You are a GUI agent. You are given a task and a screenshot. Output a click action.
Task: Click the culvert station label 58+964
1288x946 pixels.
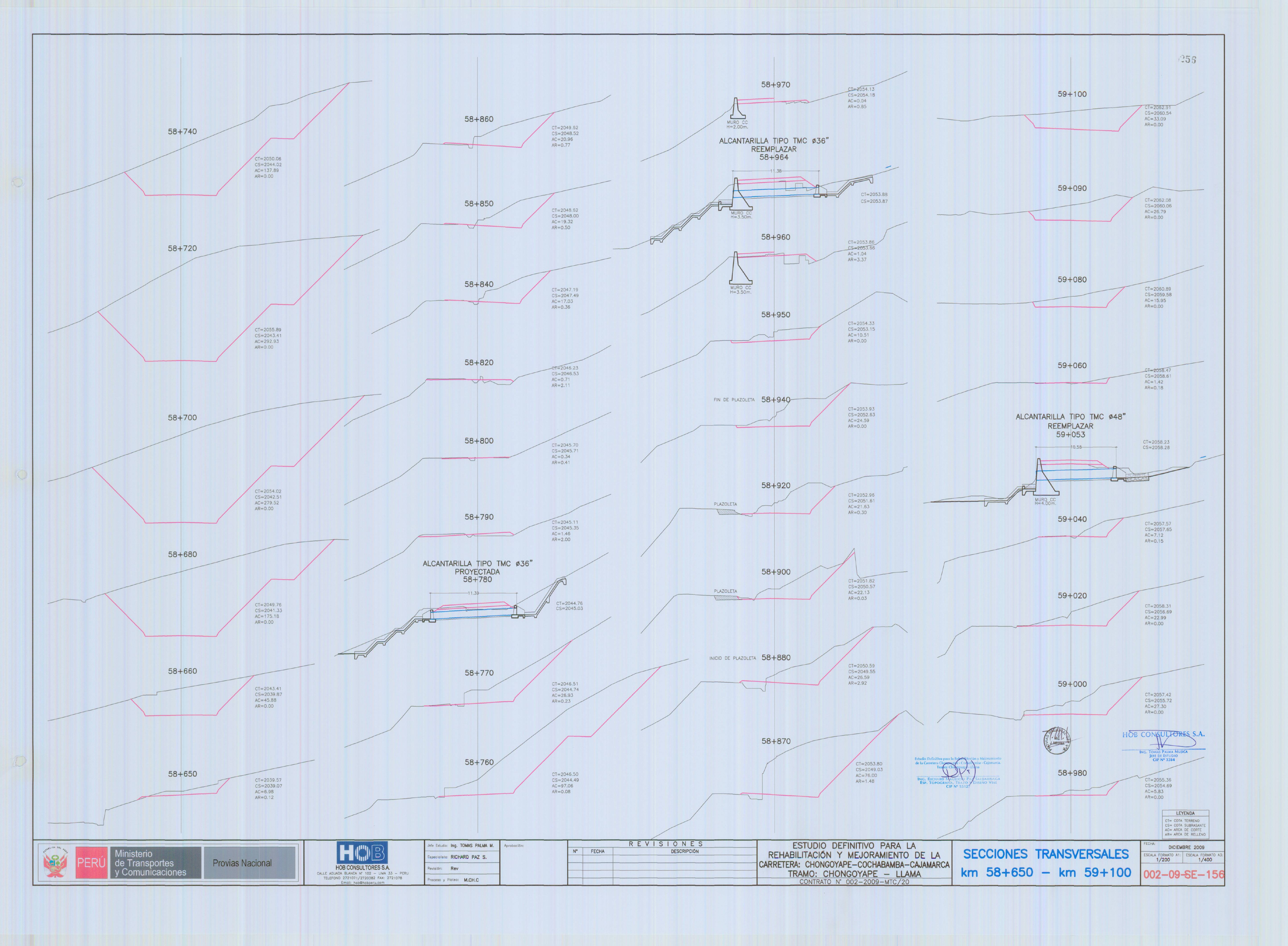pos(774,158)
